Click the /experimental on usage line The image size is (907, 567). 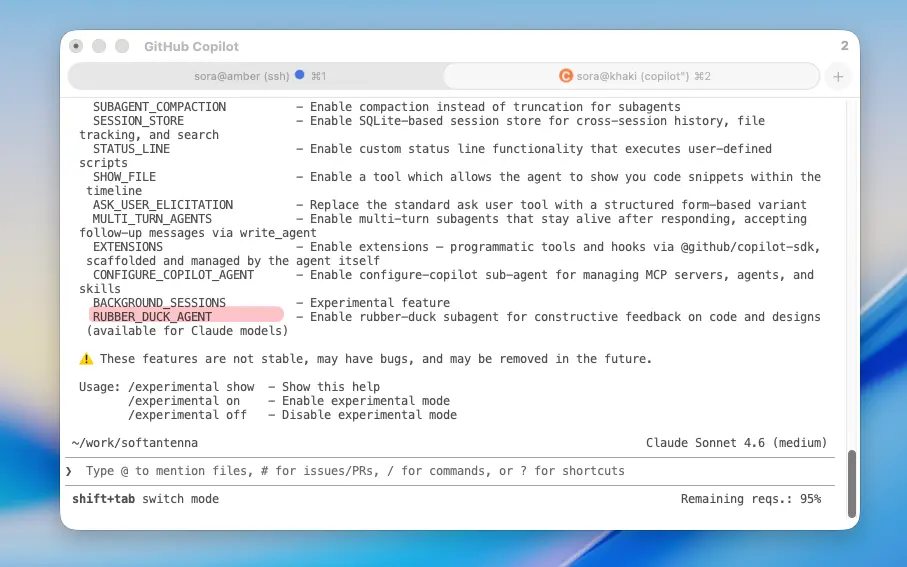pos(289,401)
